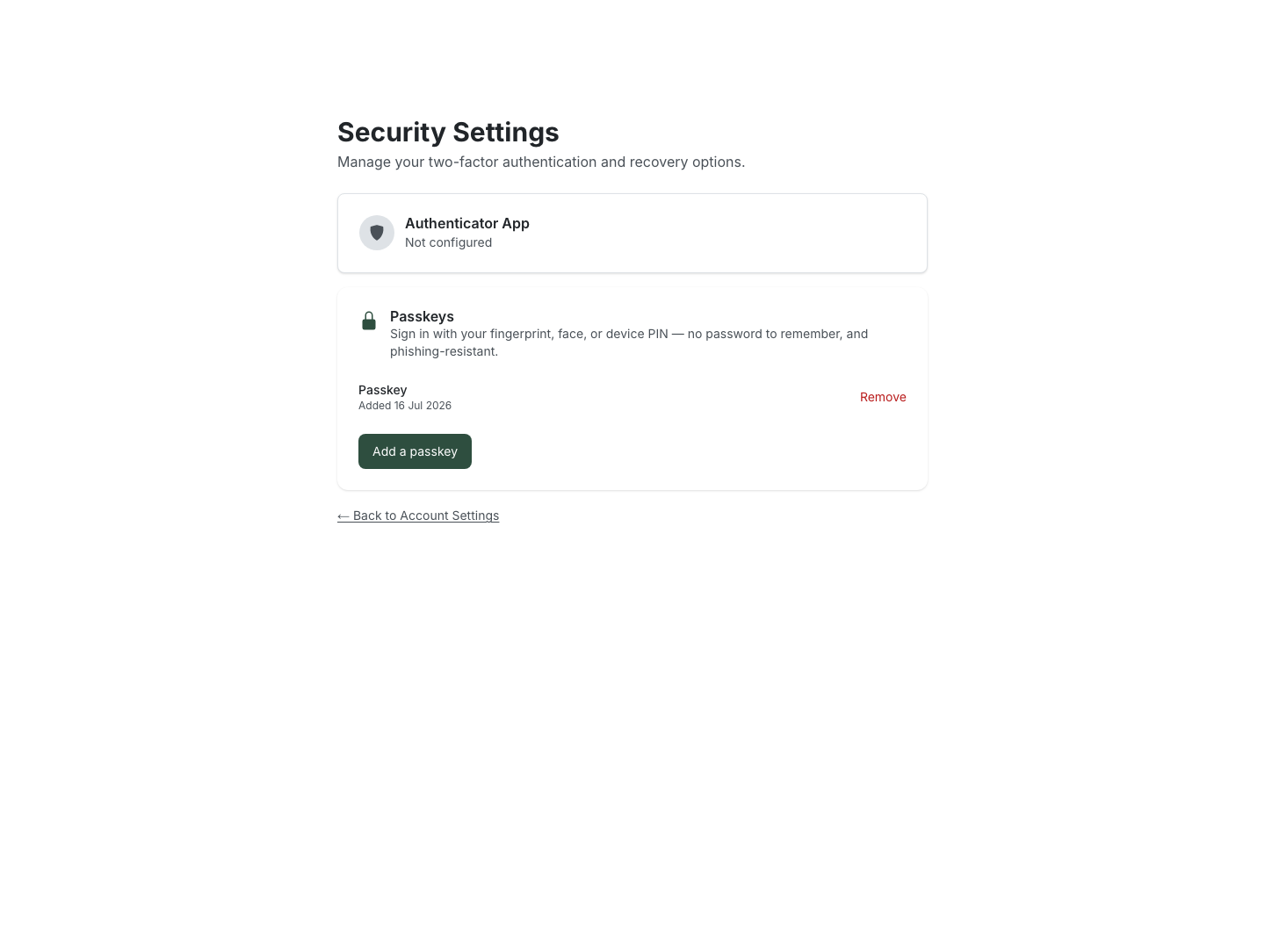1265x952 pixels.
Task: Click the two-factor authentication subtitle text
Action: (x=541, y=162)
